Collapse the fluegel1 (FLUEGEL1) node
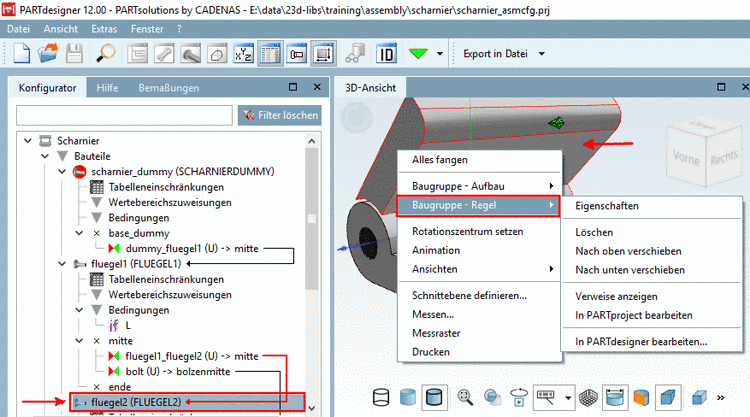Screen dimensions: 750x417 pos(62,264)
